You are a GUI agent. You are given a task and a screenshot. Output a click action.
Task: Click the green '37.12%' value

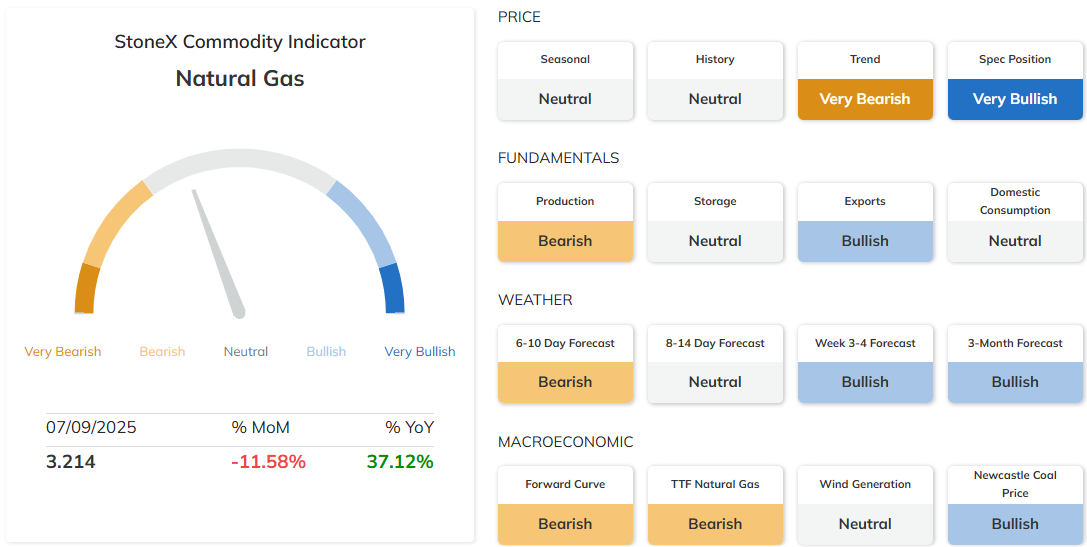(400, 462)
